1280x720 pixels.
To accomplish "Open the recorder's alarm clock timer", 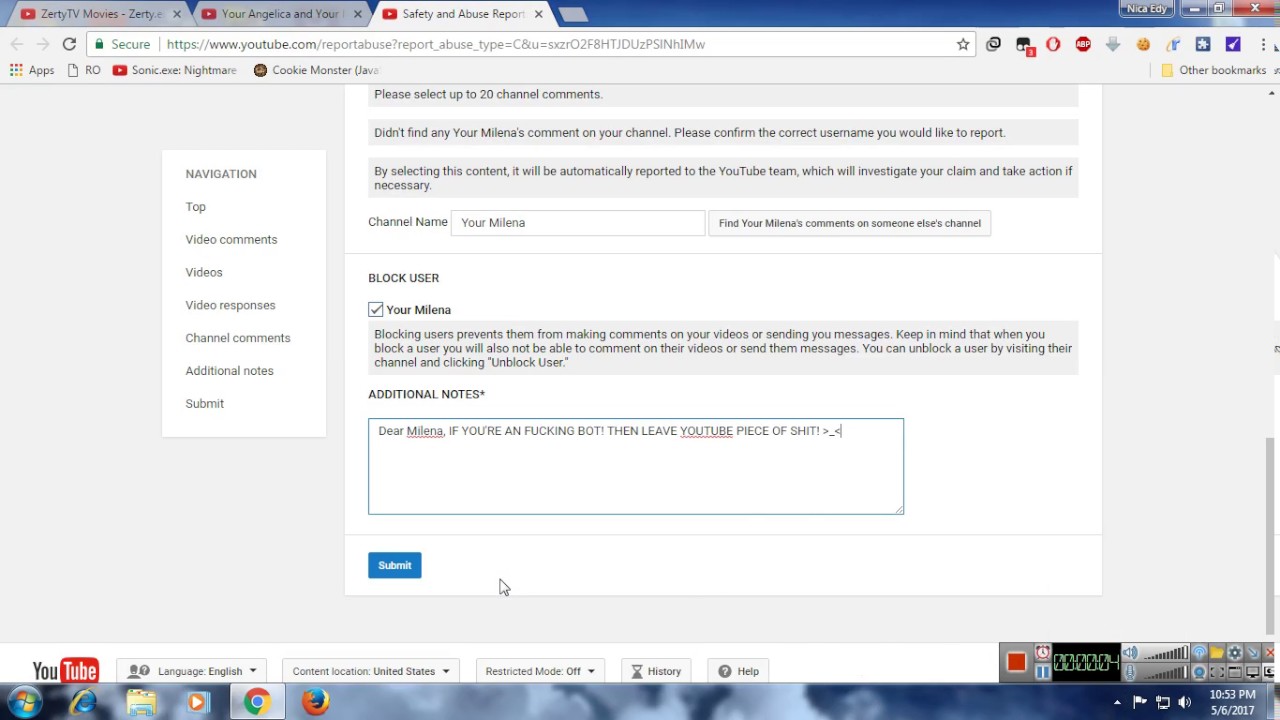I will tap(1043, 652).
